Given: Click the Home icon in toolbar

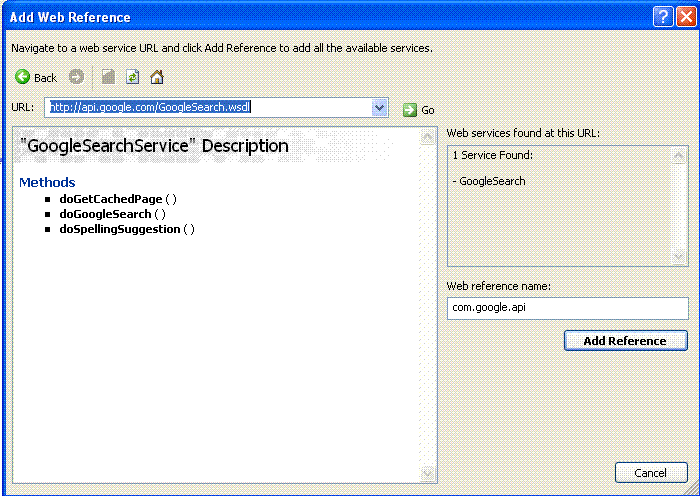Looking at the screenshot, I should click(x=157, y=77).
